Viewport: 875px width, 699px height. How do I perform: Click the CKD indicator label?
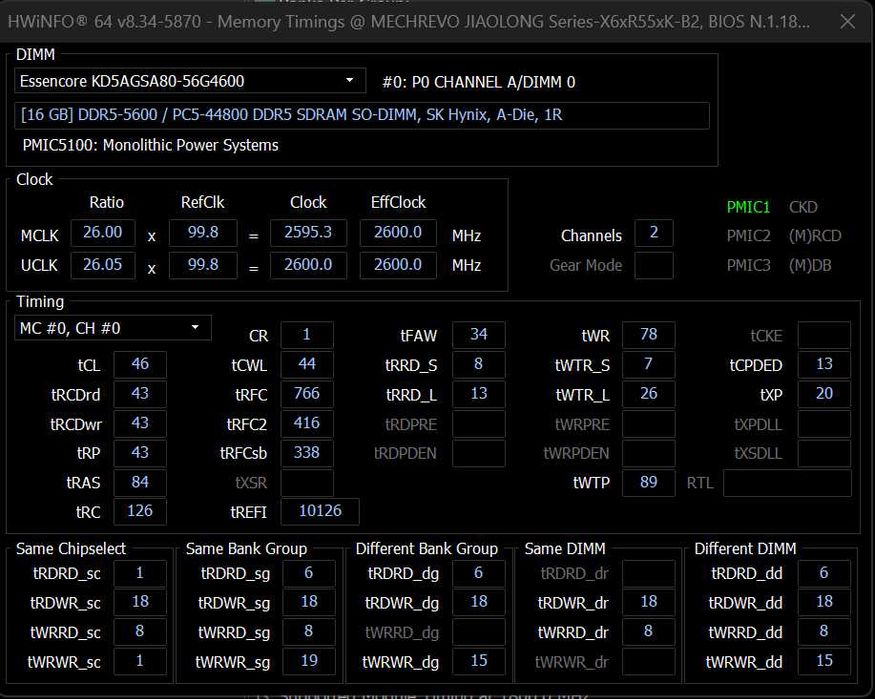click(803, 207)
